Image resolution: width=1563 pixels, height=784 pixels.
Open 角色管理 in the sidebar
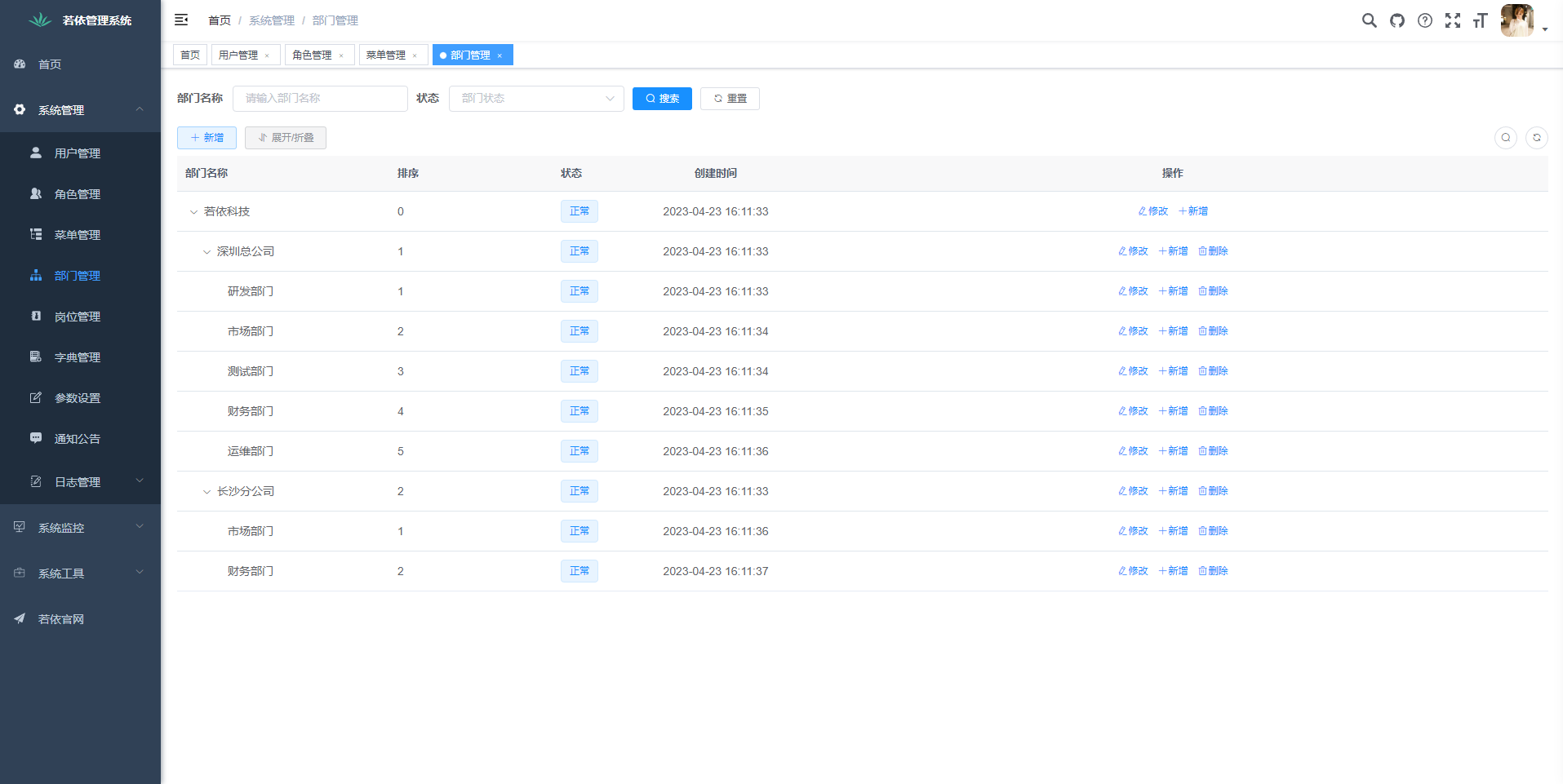pyautogui.click(x=80, y=194)
